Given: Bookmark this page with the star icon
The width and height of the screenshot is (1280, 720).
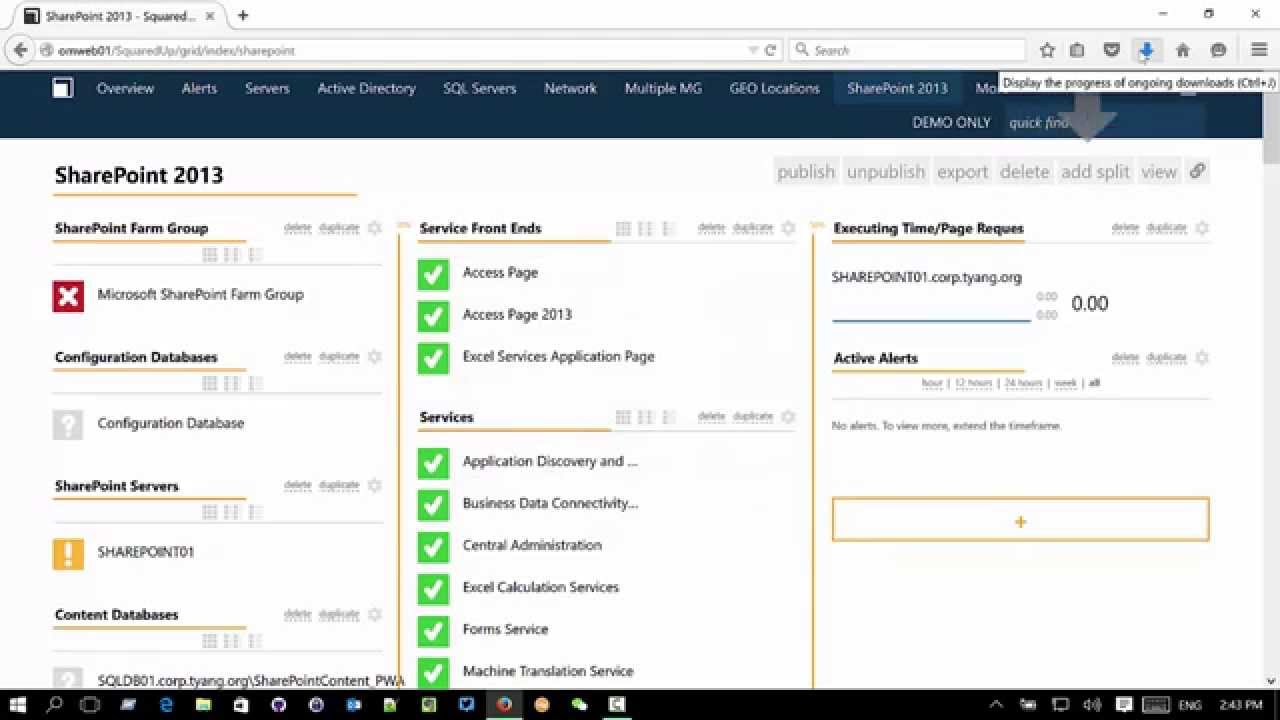Looking at the screenshot, I should coord(1047,50).
